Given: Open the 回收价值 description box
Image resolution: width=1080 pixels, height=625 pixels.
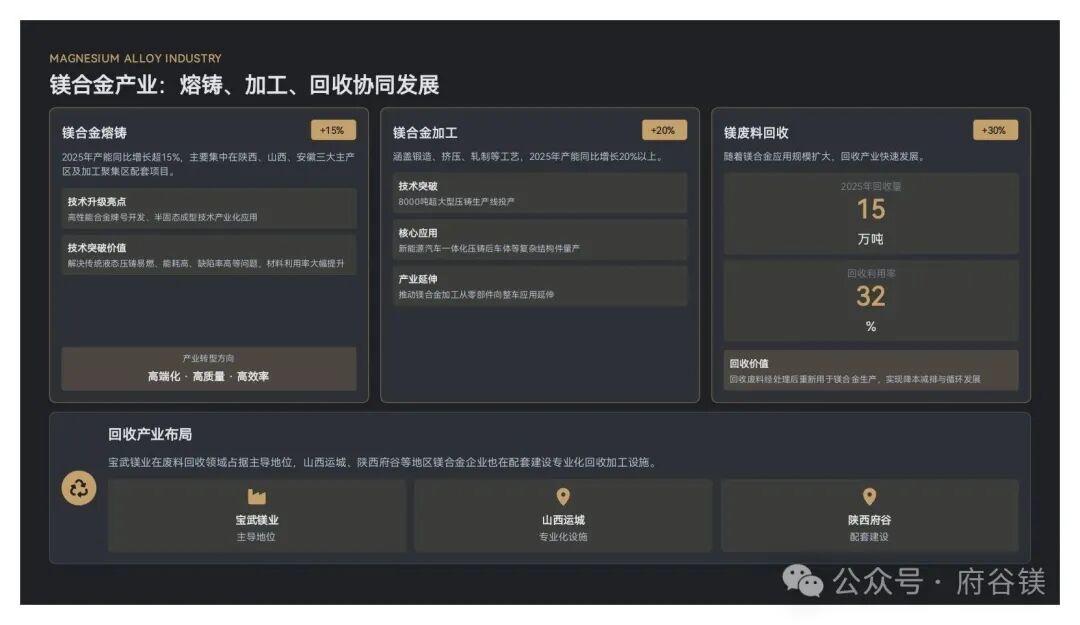Looking at the screenshot, I should pyautogui.click(x=870, y=370).
